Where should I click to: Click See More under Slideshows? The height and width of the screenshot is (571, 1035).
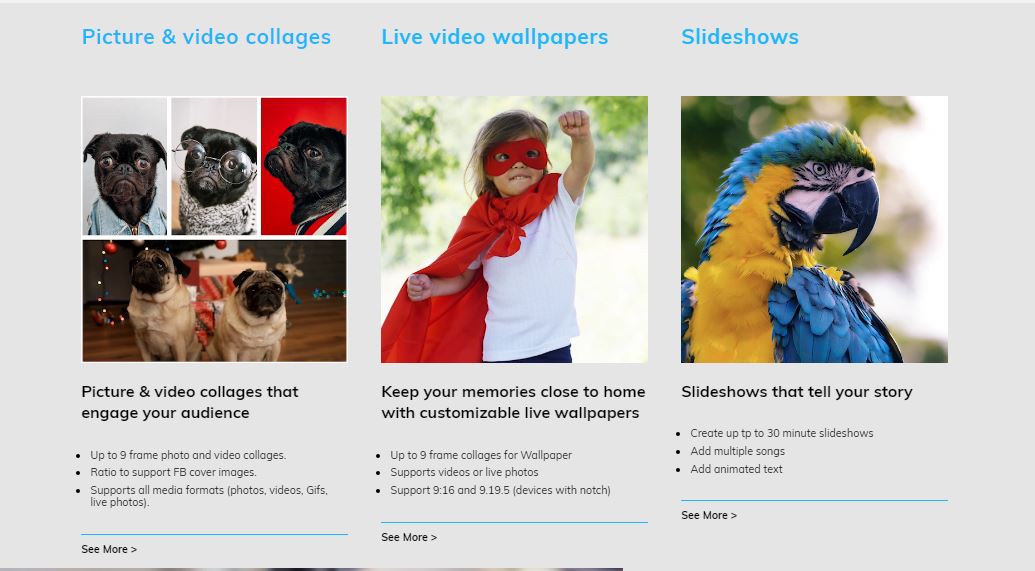click(x=709, y=515)
